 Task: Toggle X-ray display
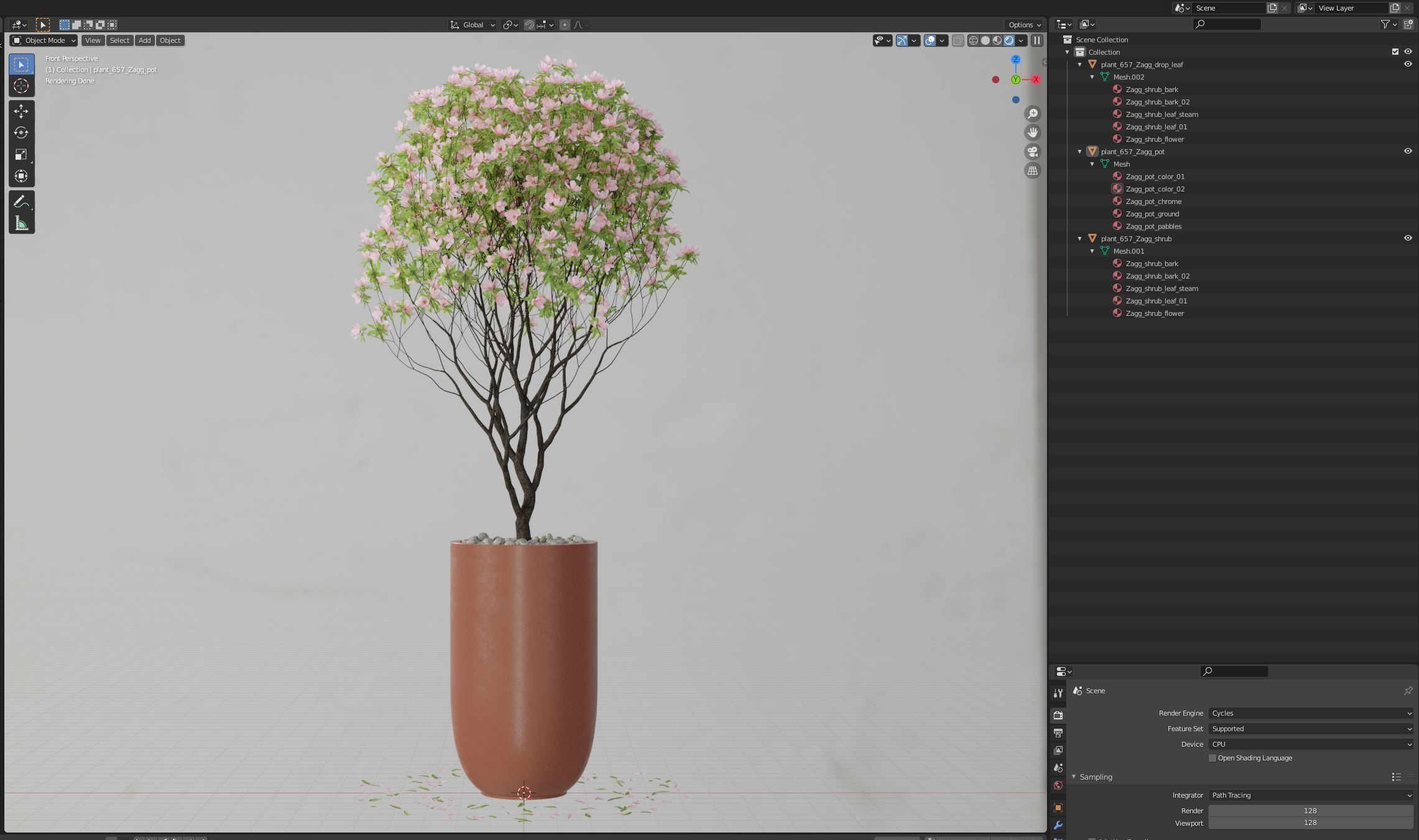pos(958,40)
